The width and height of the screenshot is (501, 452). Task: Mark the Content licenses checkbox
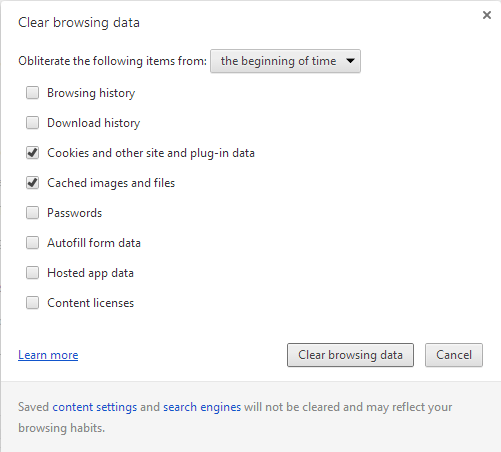coord(32,303)
